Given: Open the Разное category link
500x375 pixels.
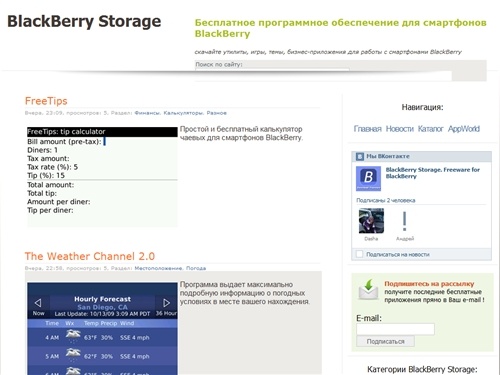Looking at the screenshot, I should point(216,113).
